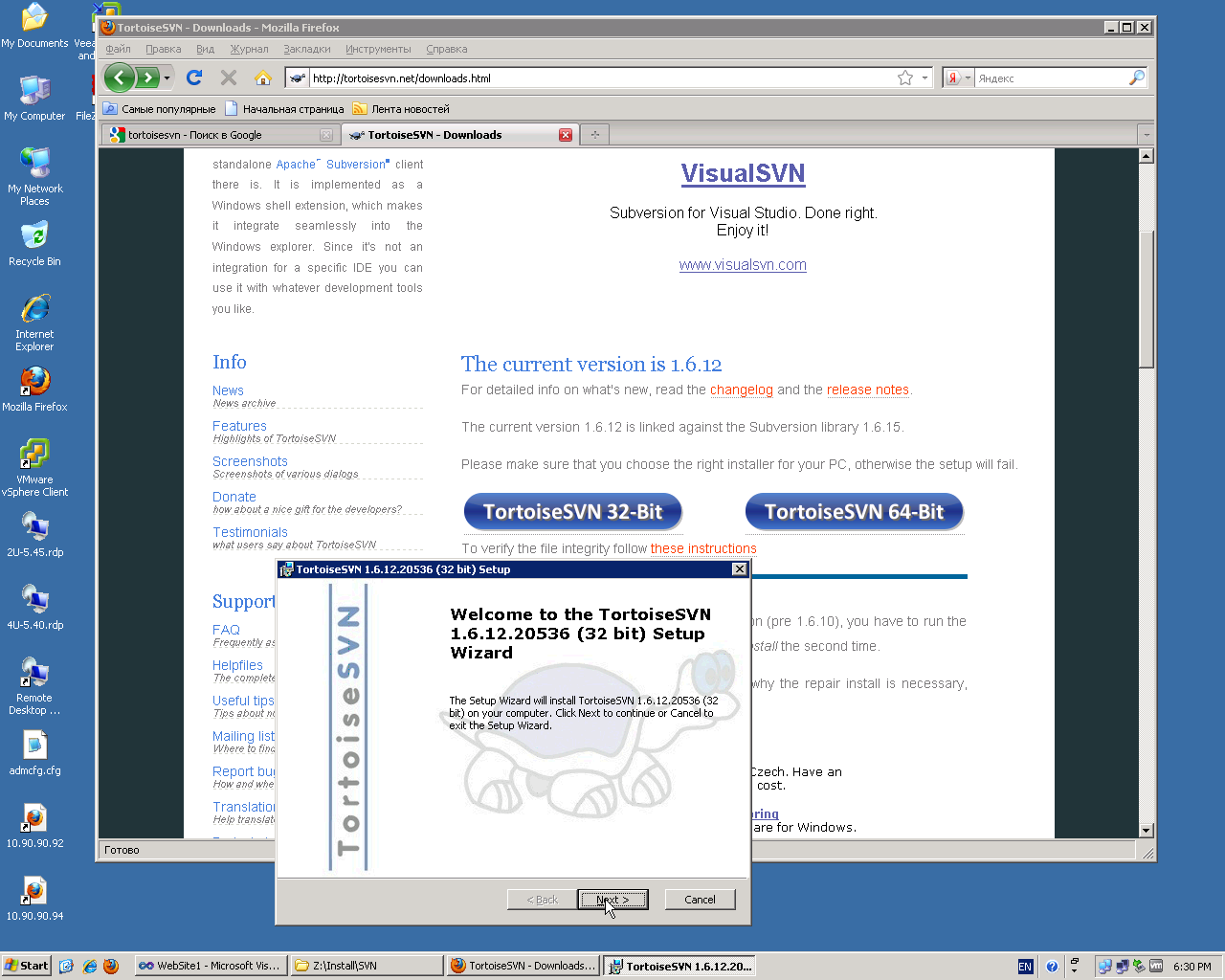Screen dimensions: 1225x980
Task: Reload the page with the refresh icon
Action: pyautogui.click(x=194, y=78)
